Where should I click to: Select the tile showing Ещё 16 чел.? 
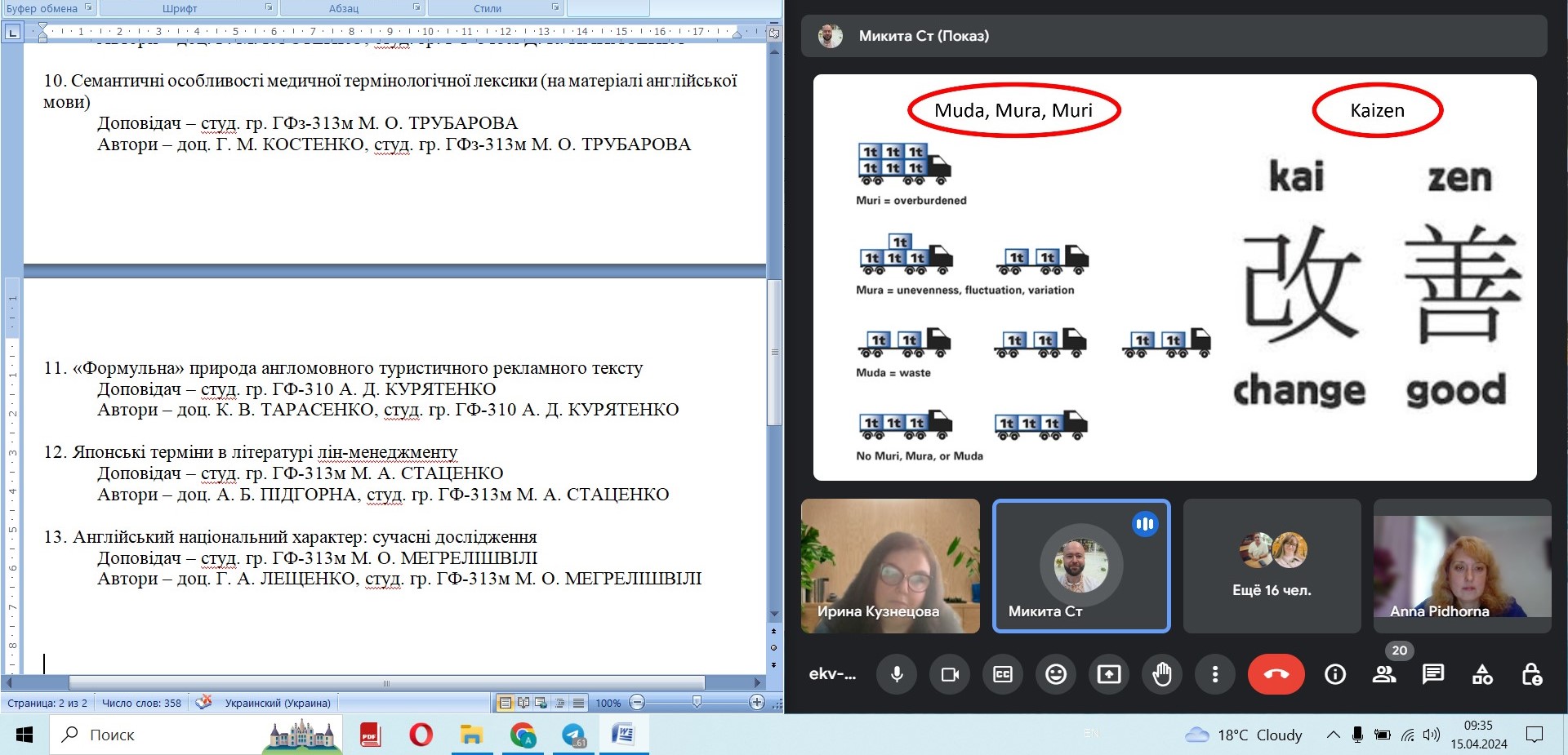1272,566
